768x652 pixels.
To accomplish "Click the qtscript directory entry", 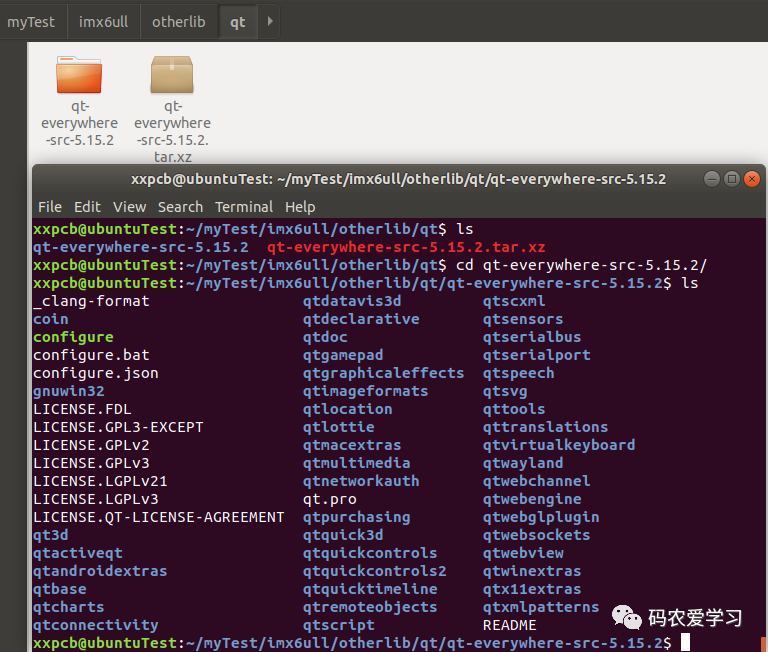I will click(338, 625).
